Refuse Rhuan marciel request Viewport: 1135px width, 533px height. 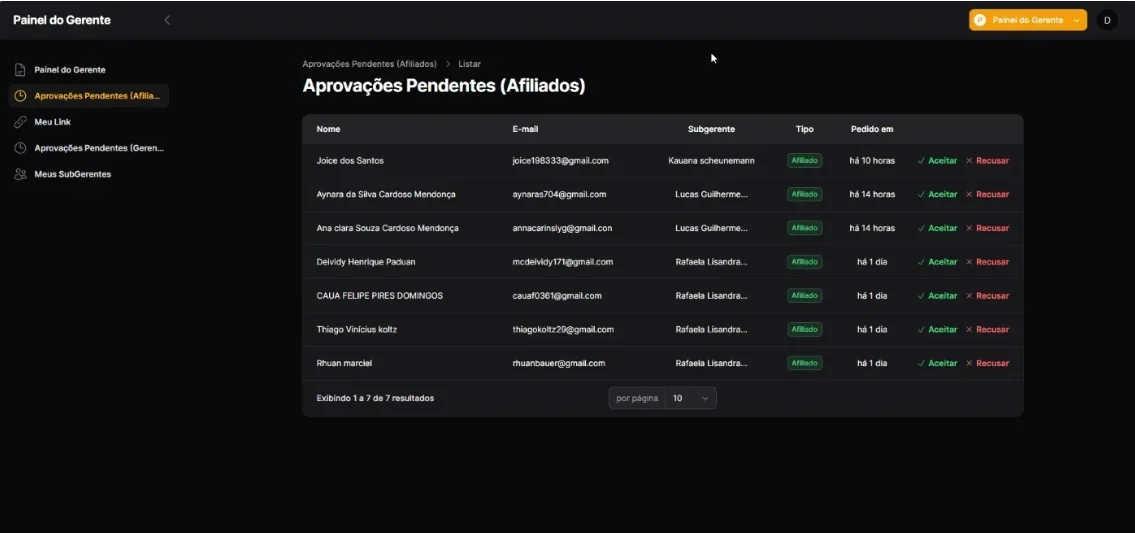tap(987, 364)
